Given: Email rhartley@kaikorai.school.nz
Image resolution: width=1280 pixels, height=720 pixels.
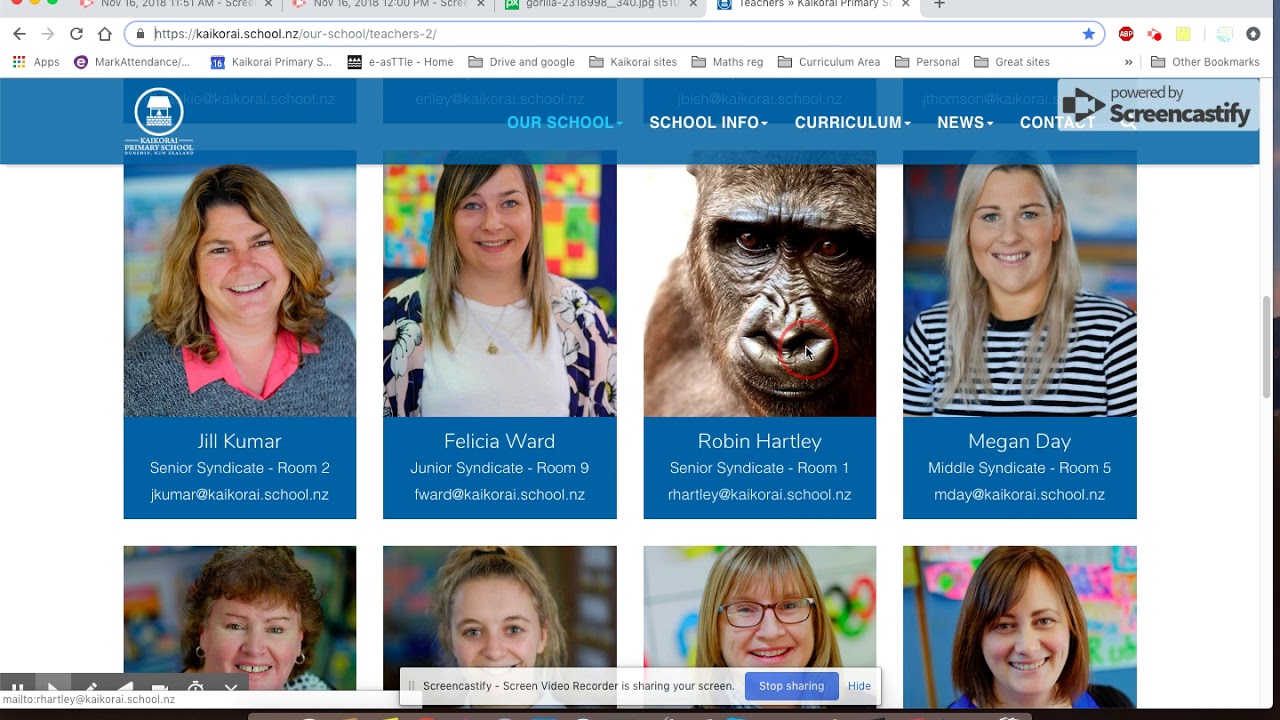Looking at the screenshot, I should [x=760, y=495].
